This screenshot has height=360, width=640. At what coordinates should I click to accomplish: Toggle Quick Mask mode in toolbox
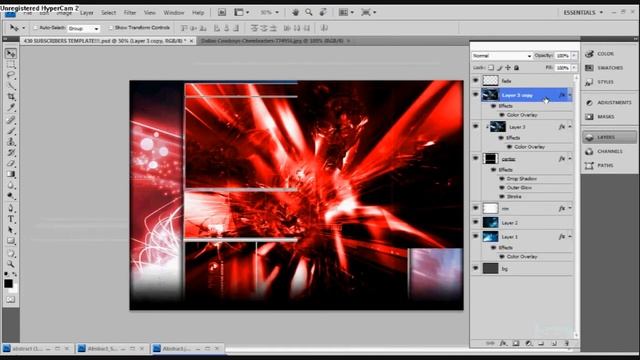[11, 300]
